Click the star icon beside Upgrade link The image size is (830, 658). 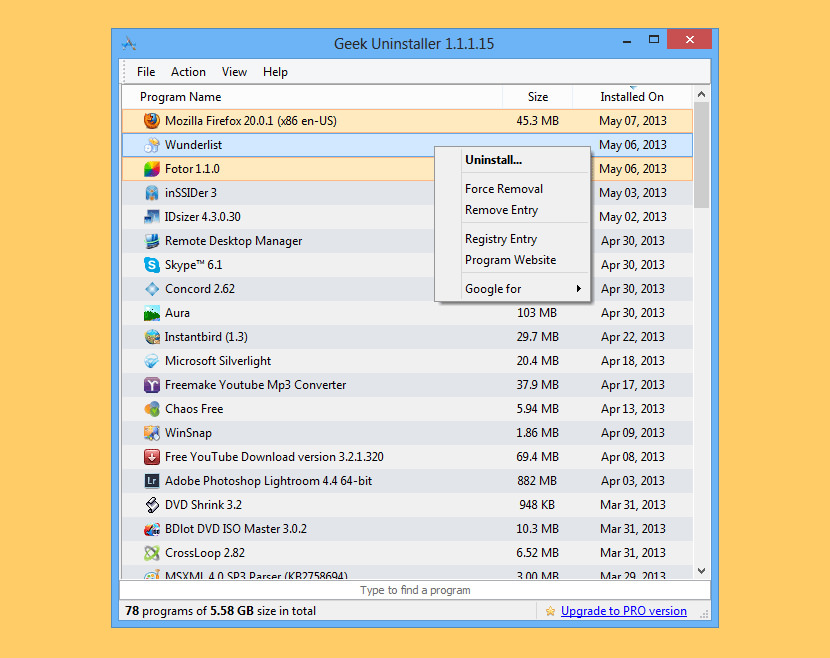(x=551, y=611)
